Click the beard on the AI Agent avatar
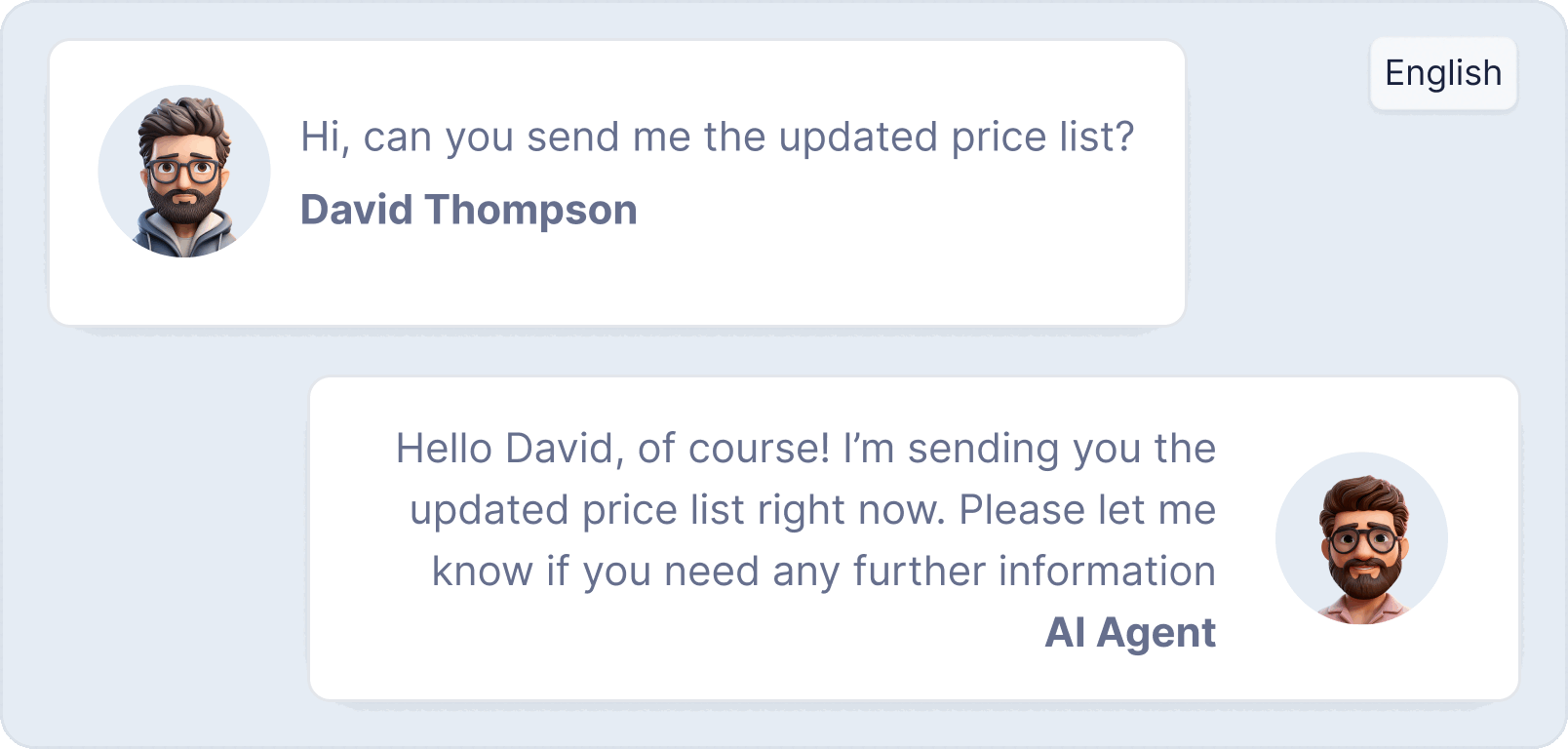 pos(1365,577)
